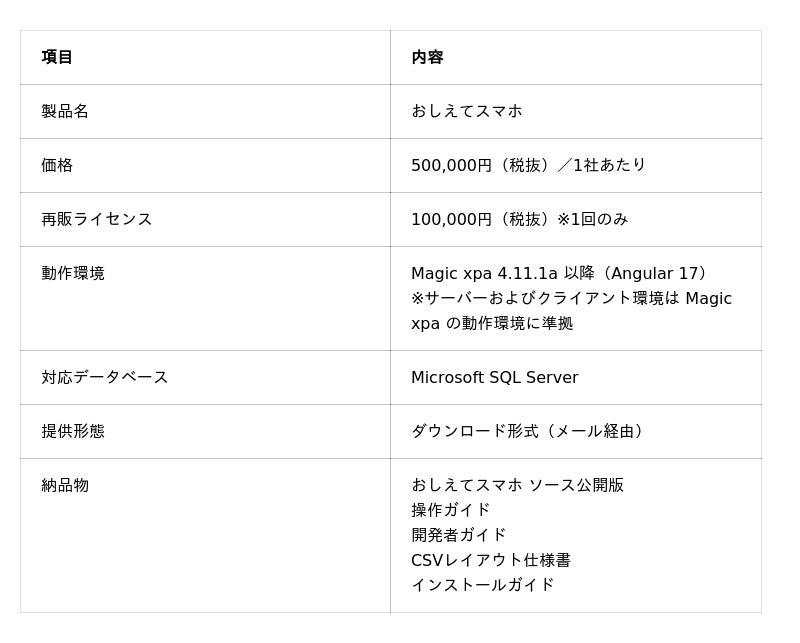Select the 再販ライセンス row label
This screenshot has width=800, height=643.
[96, 219]
